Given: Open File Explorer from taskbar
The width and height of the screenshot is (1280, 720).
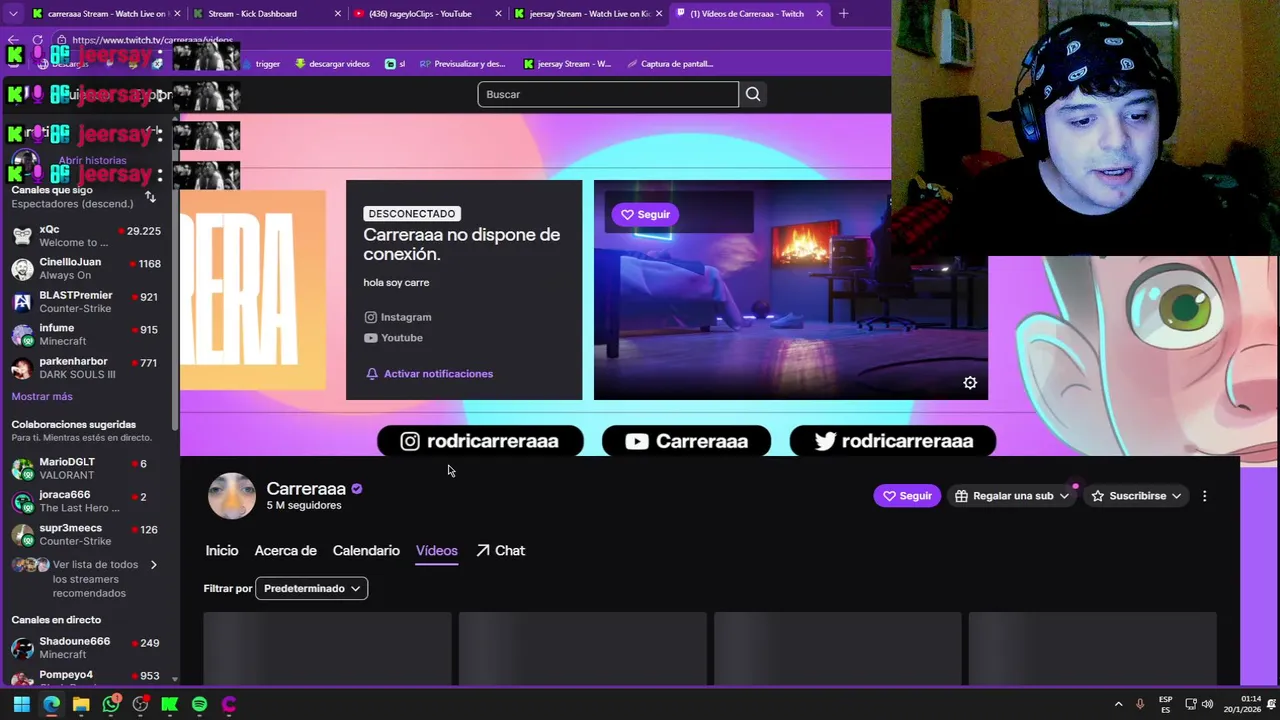Looking at the screenshot, I should tap(81, 704).
